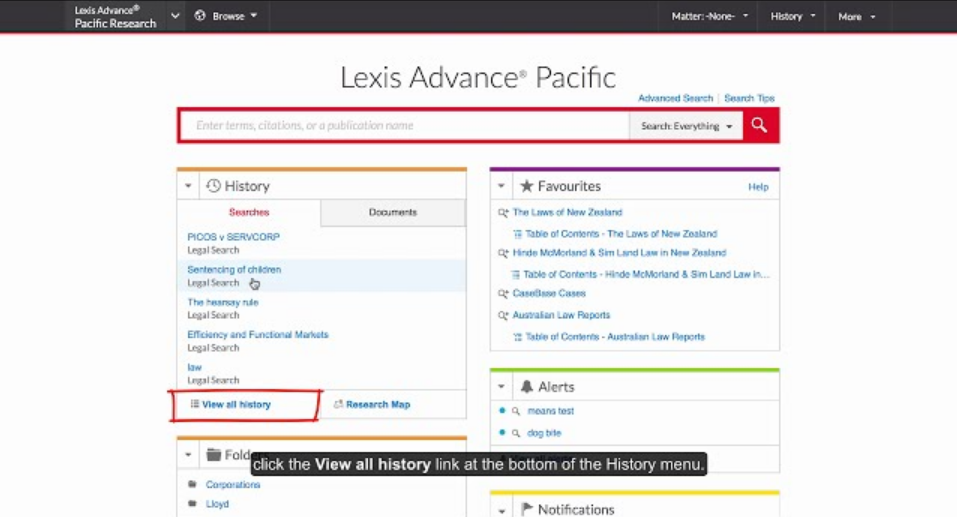The width and height of the screenshot is (957, 517).
Task: Open the Matter: -None- dropdown
Action: [x=709, y=16]
